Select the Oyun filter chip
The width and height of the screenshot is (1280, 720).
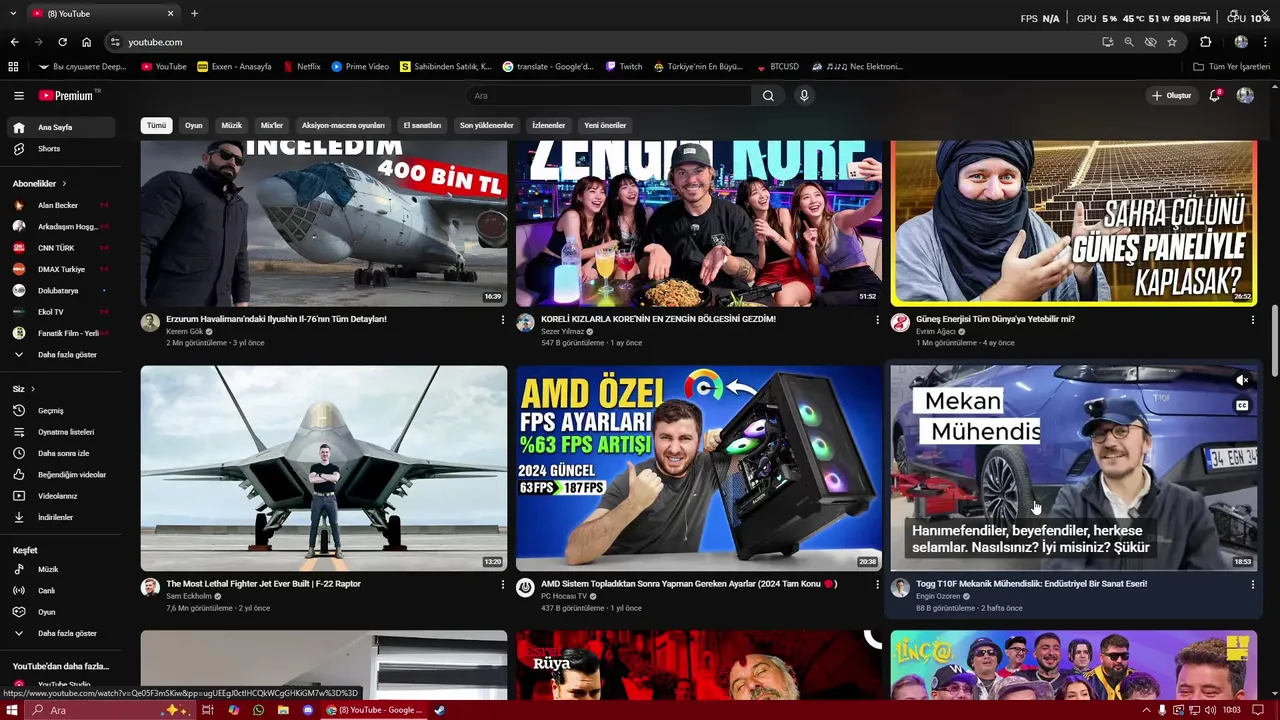click(194, 125)
